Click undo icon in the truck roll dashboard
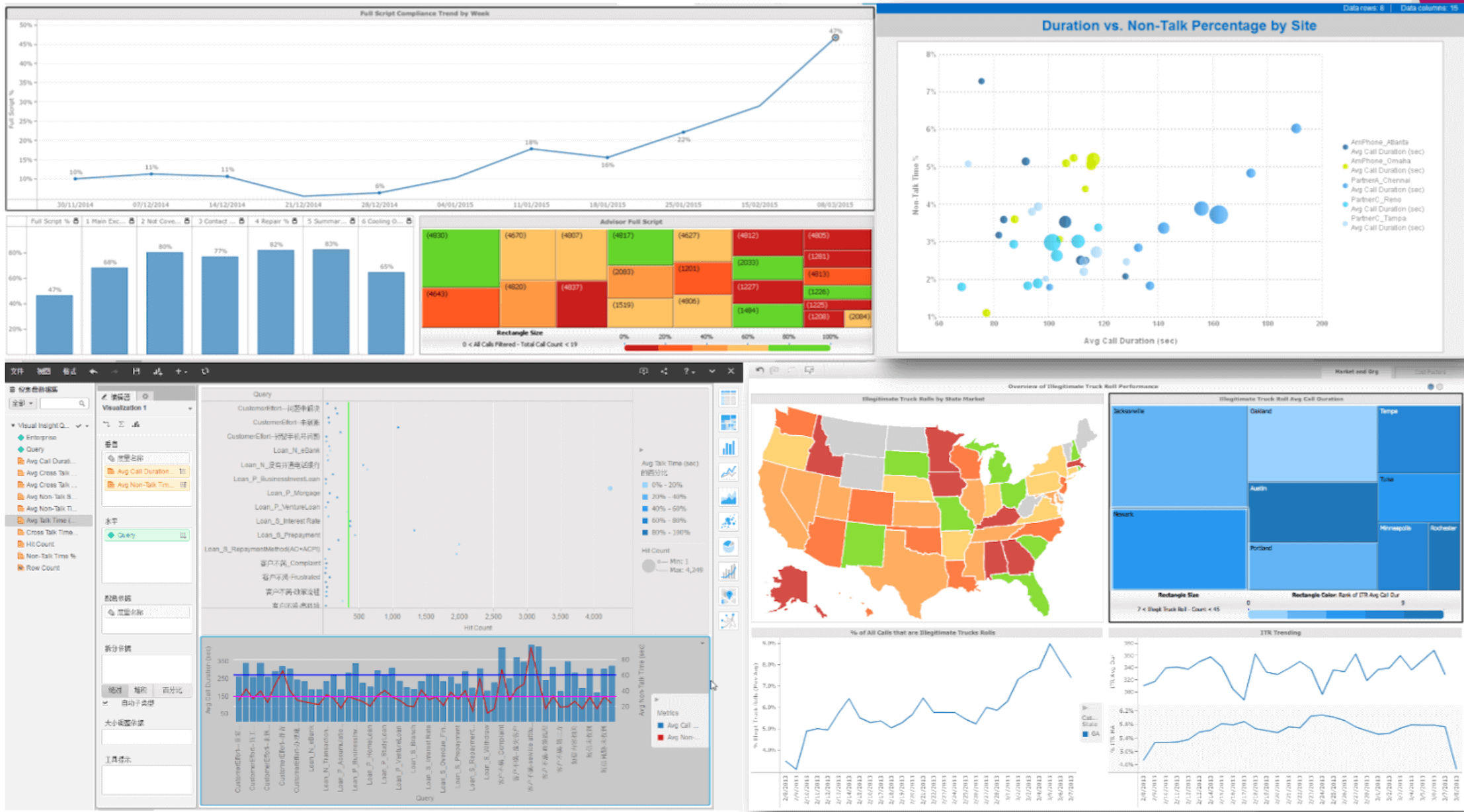Screen dimensions: 1464x812 760,370
